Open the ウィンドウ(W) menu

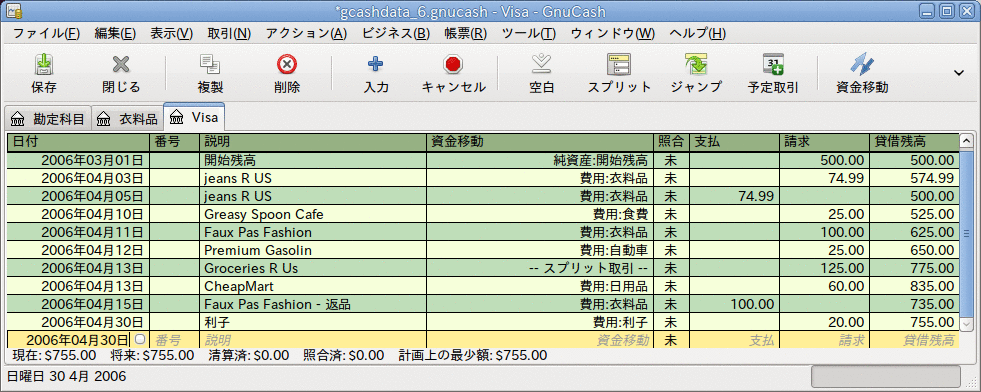point(612,33)
